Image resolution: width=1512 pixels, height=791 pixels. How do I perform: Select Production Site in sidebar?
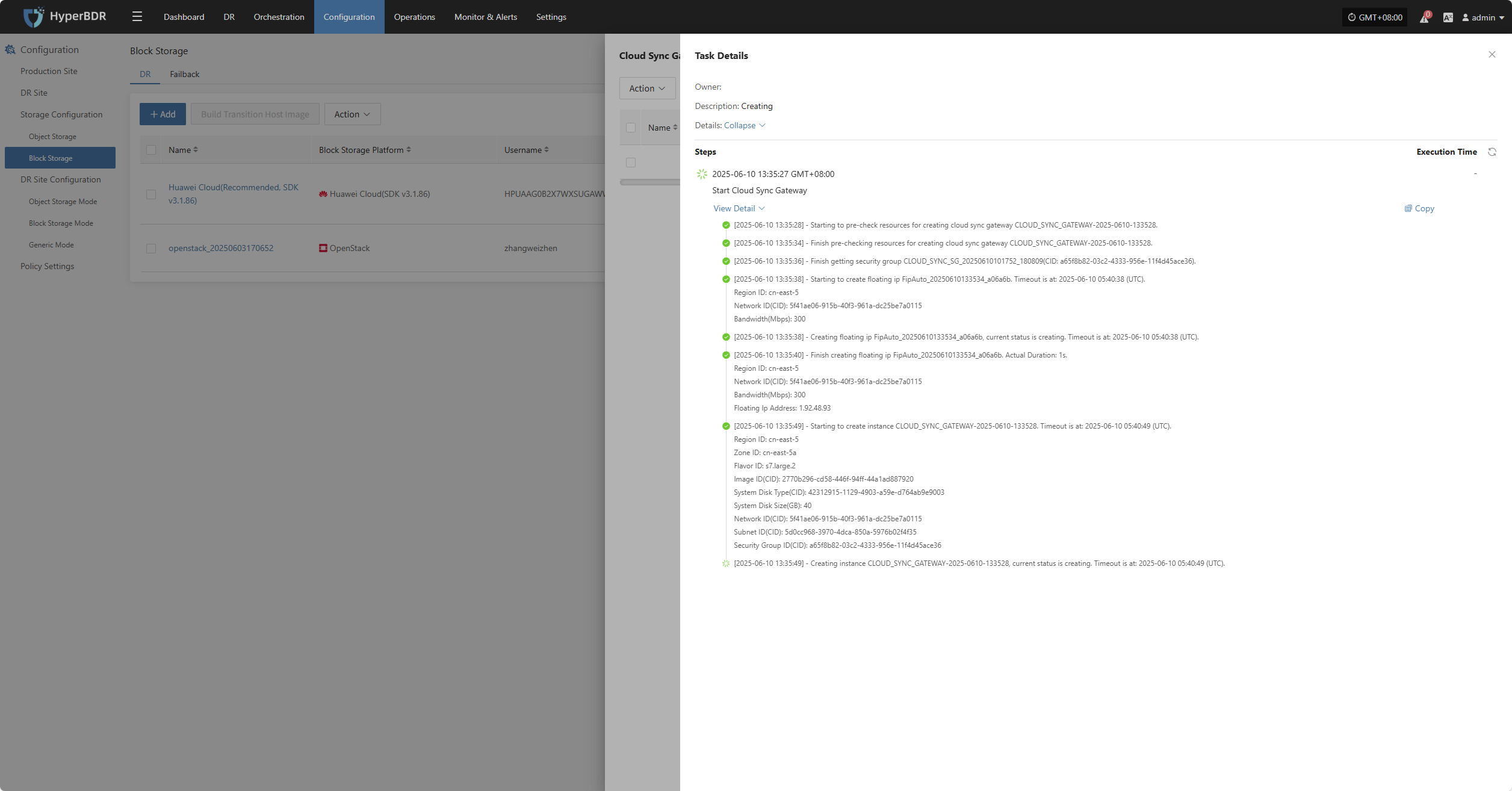click(x=49, y=71)
